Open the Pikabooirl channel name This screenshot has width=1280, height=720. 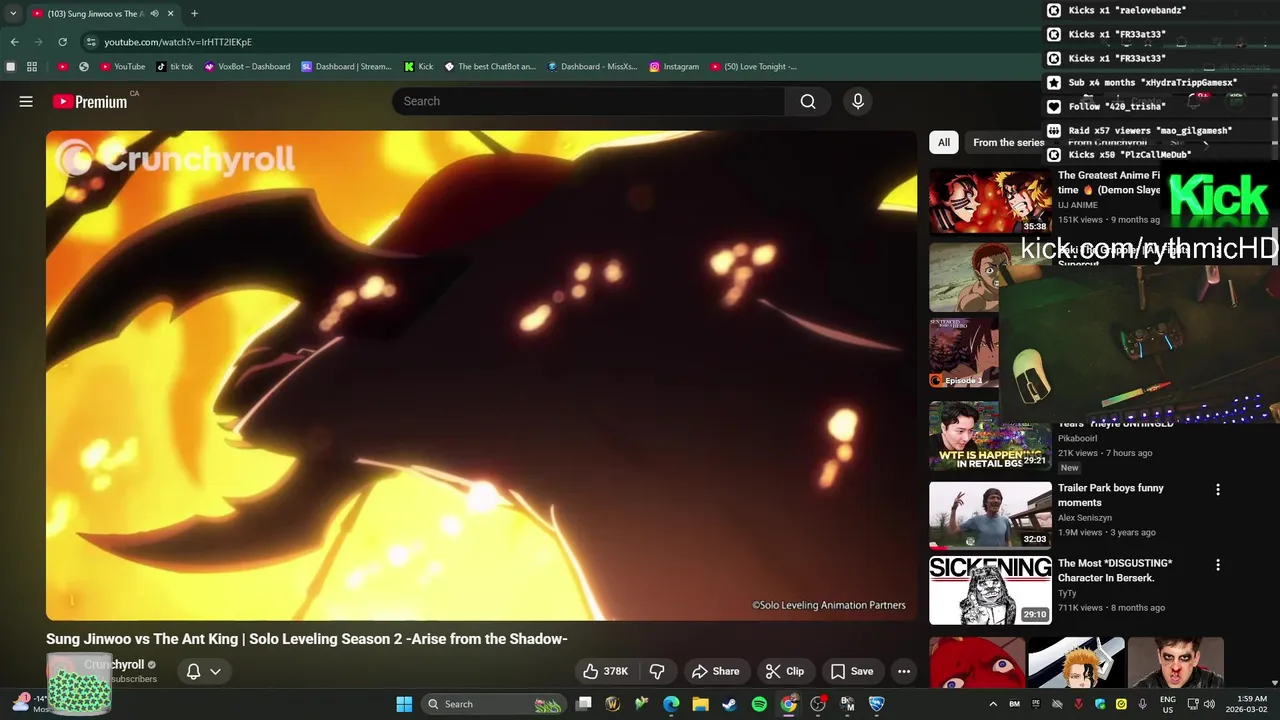1077,438
